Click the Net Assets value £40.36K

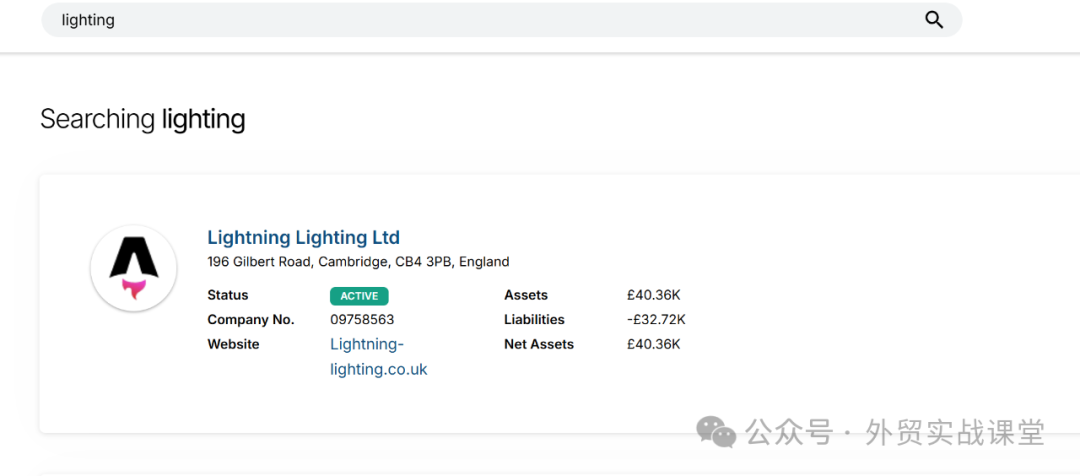click(653, 344)
